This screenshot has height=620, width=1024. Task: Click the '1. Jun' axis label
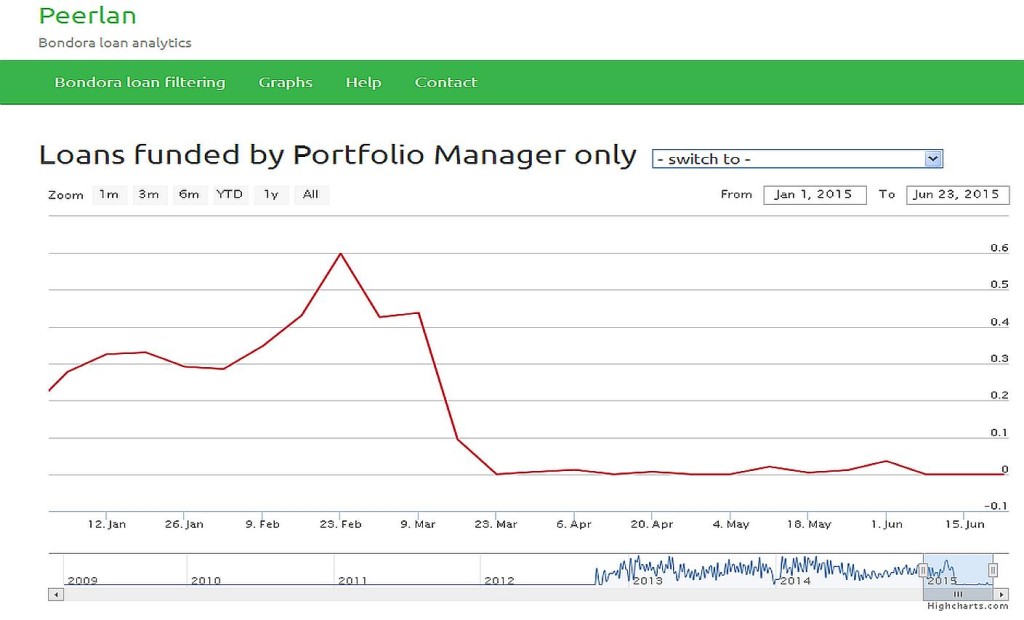click(x=887, y=524)
